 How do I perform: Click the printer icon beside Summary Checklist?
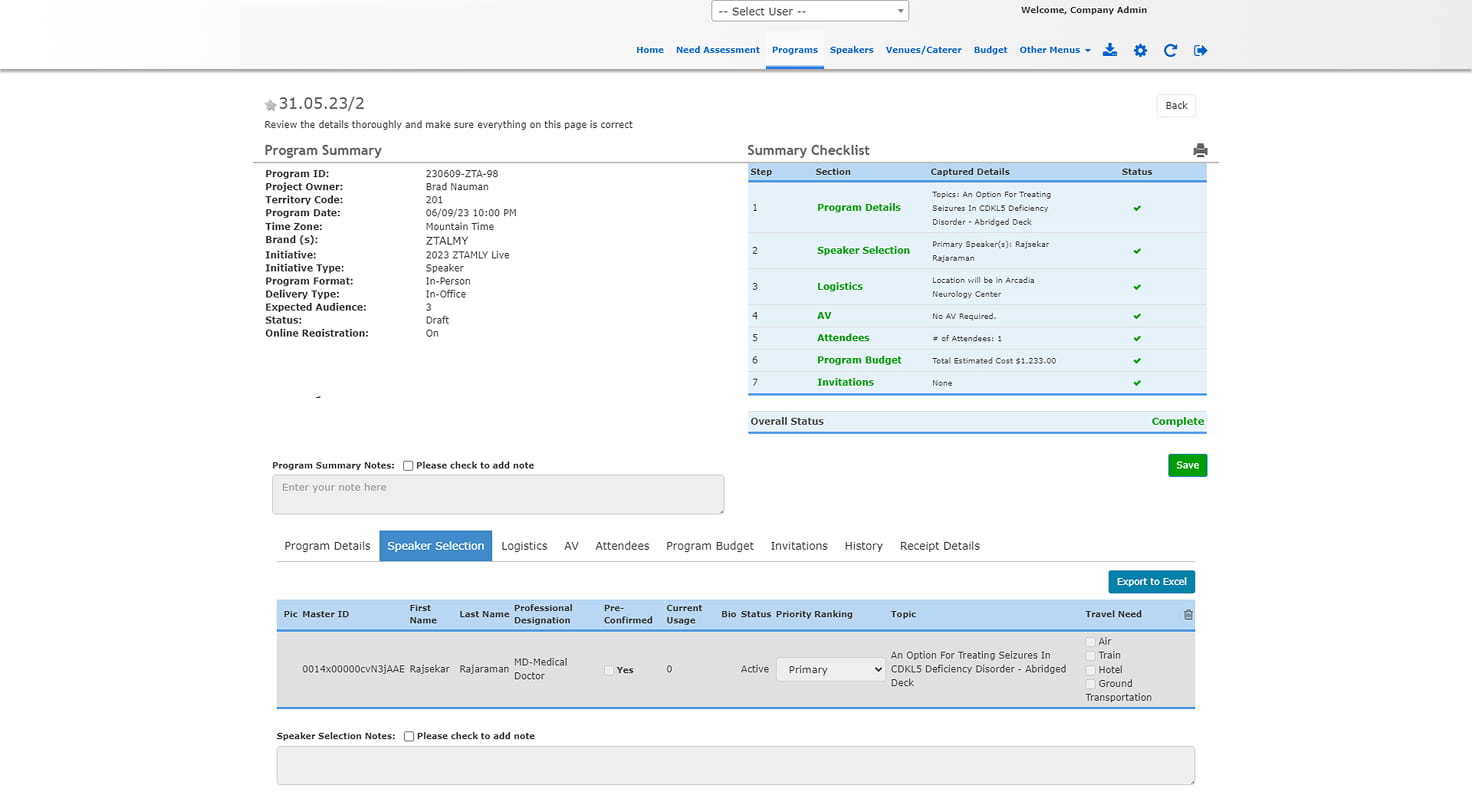click(1200, 150)
